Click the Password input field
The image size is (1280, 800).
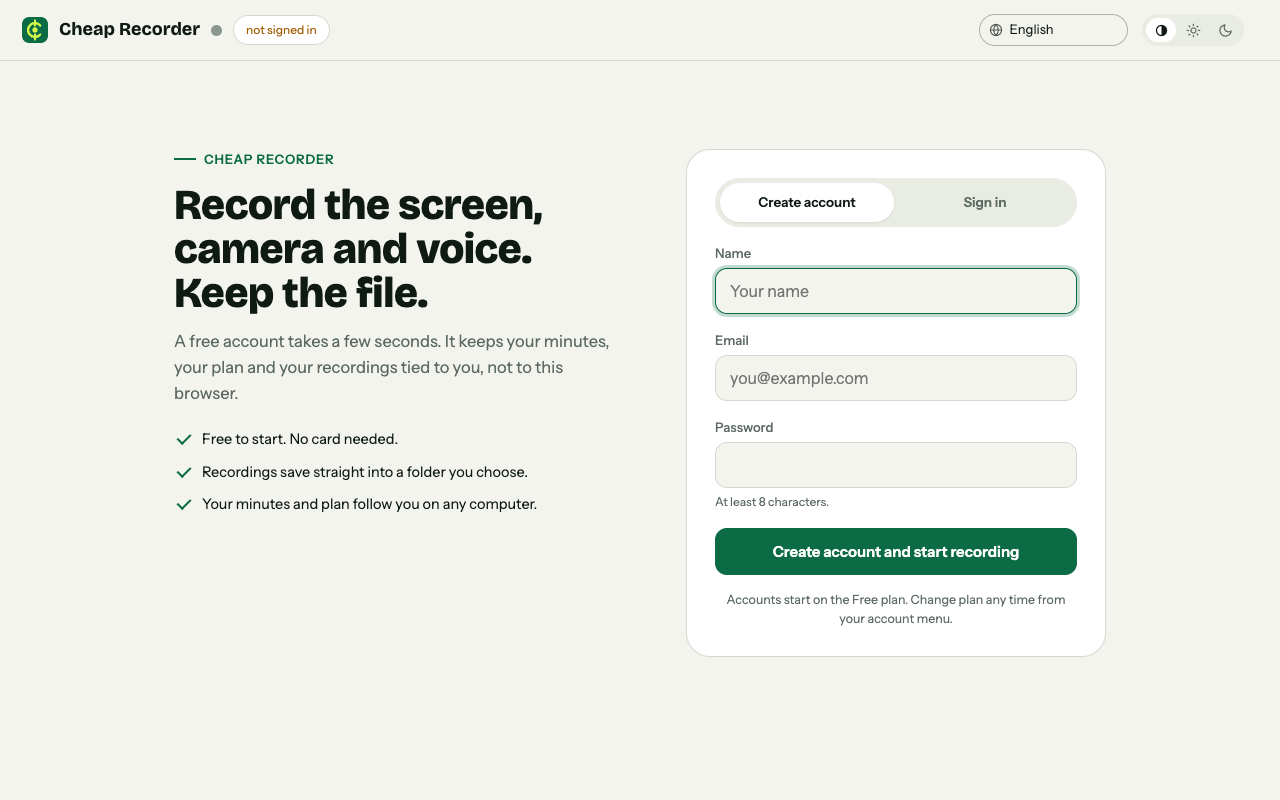(x=896, y=465)
